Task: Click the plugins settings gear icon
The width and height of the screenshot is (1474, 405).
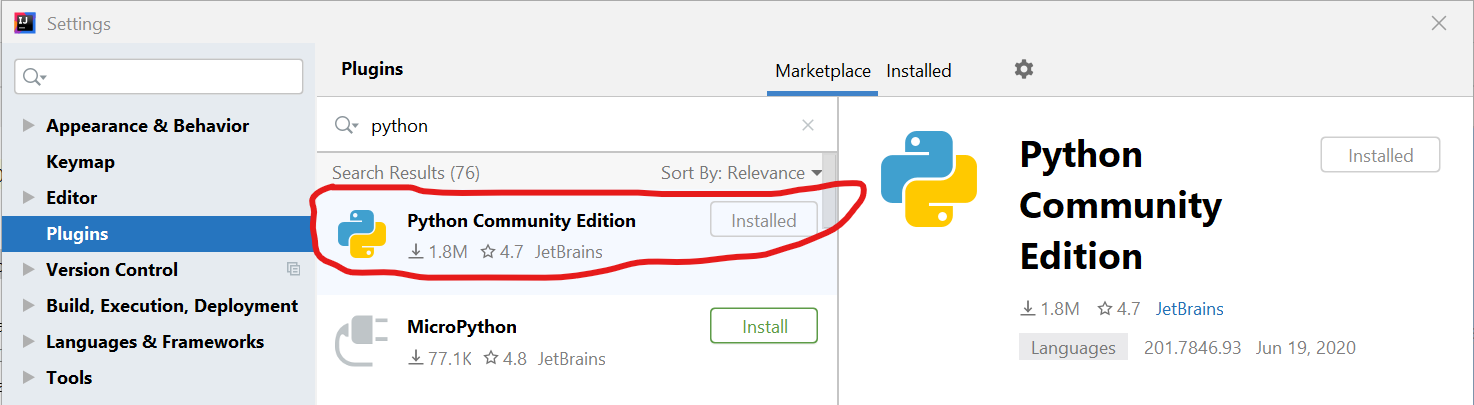Action: 1023,69
